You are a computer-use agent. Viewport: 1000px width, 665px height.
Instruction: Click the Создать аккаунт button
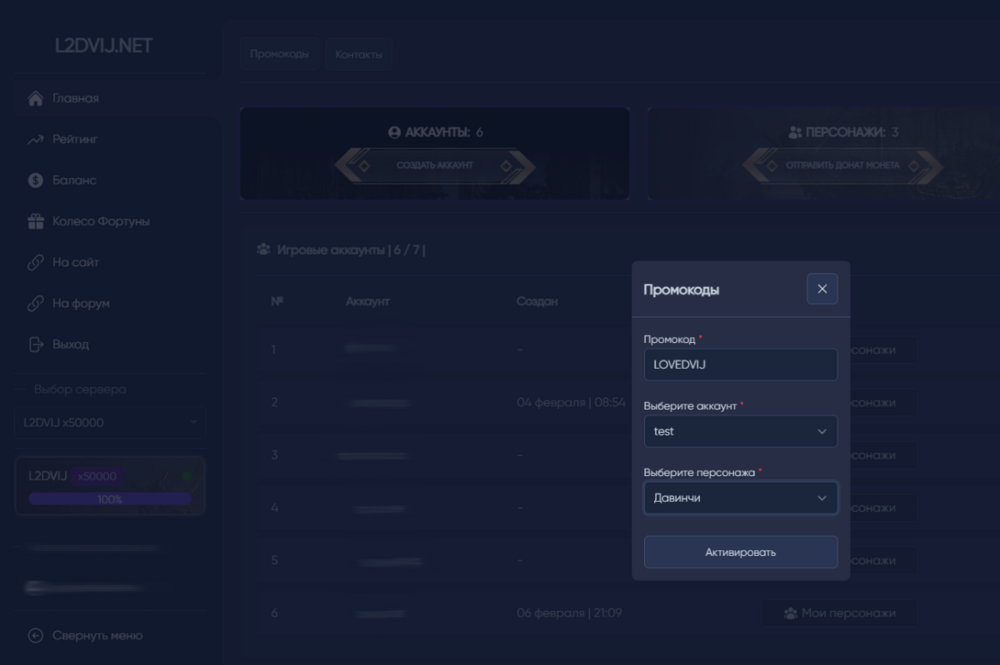435,165
